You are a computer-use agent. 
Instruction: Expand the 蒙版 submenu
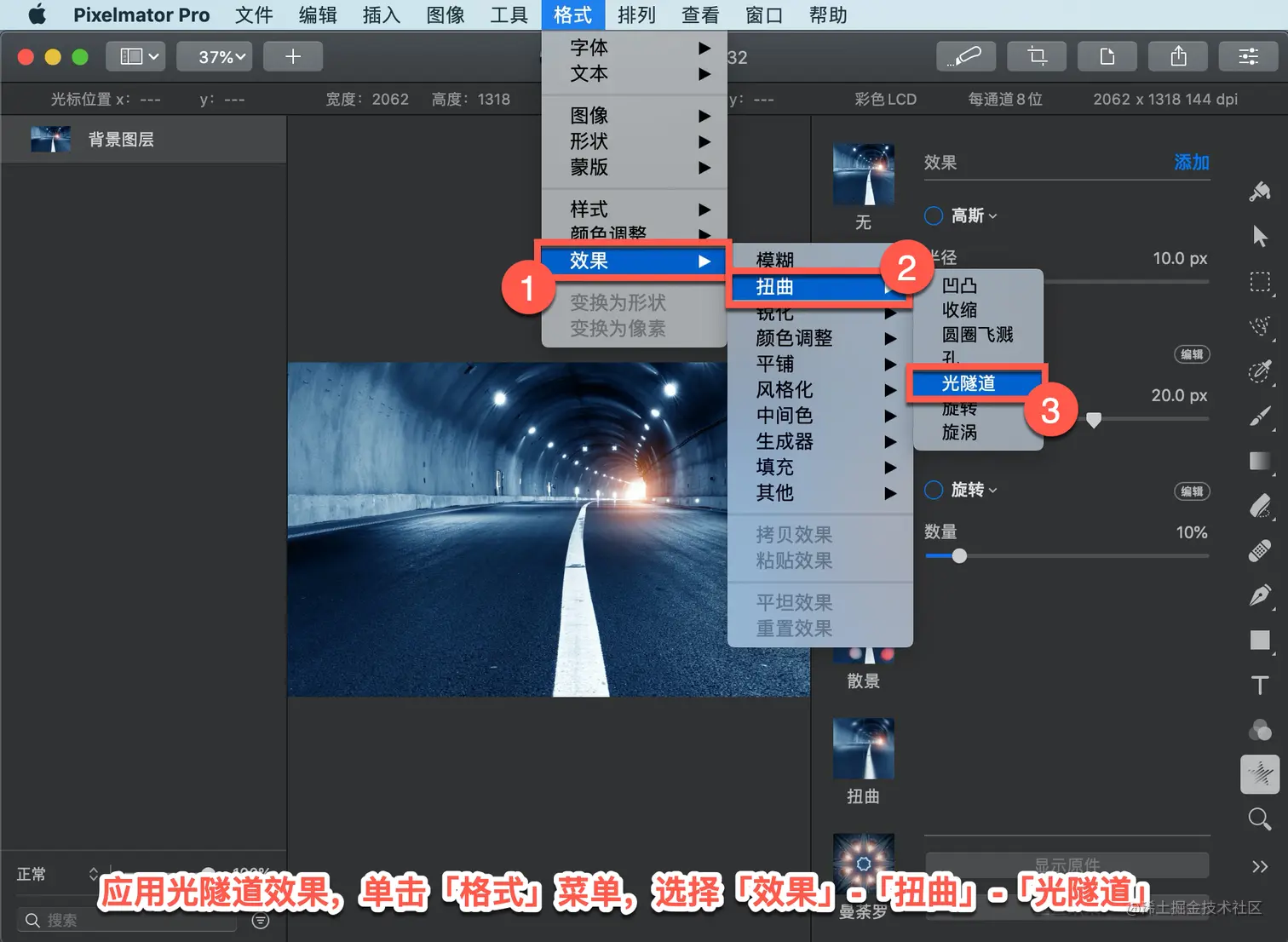click(x=635, y=168)
